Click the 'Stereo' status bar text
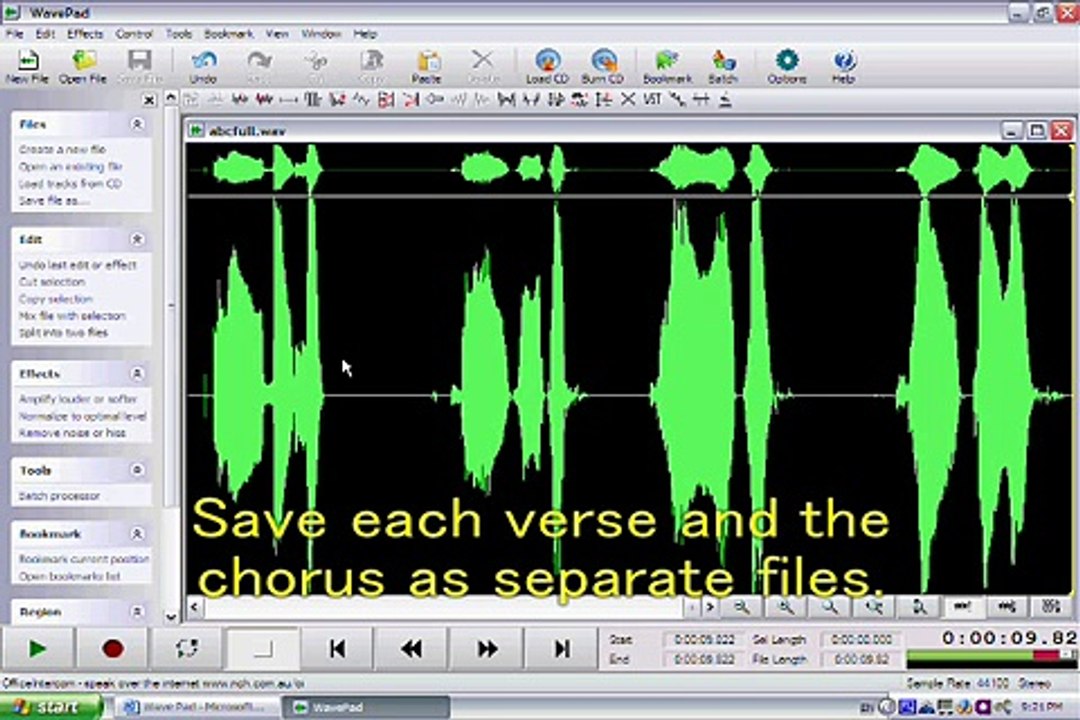 pos(1034,683)
